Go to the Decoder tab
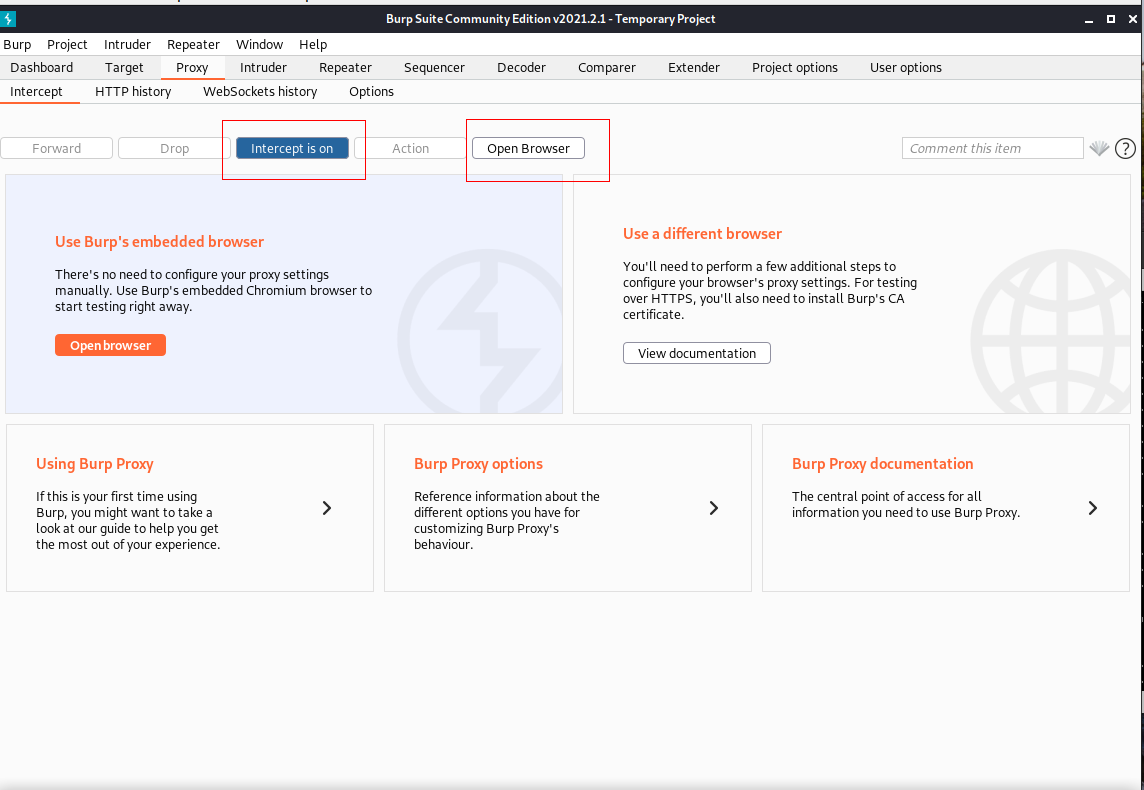The image size is (1144, 790). tap(521, 67)
